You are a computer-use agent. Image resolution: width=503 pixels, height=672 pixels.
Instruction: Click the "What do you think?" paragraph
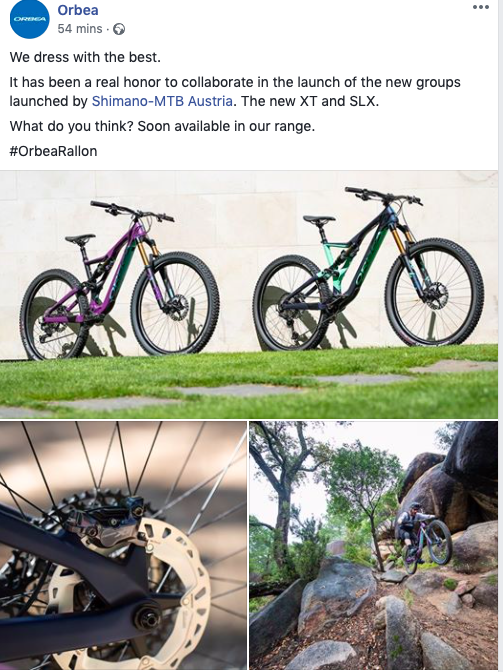point(162,126)
